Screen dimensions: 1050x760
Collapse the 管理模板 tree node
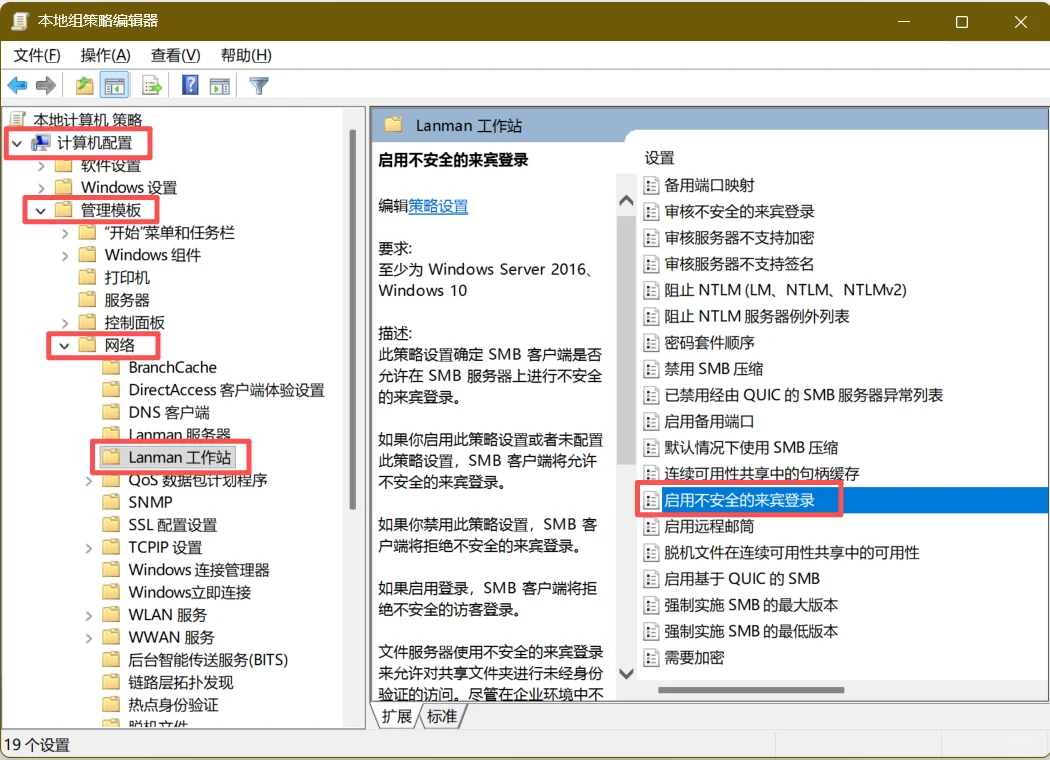click(x=40, y=209)
